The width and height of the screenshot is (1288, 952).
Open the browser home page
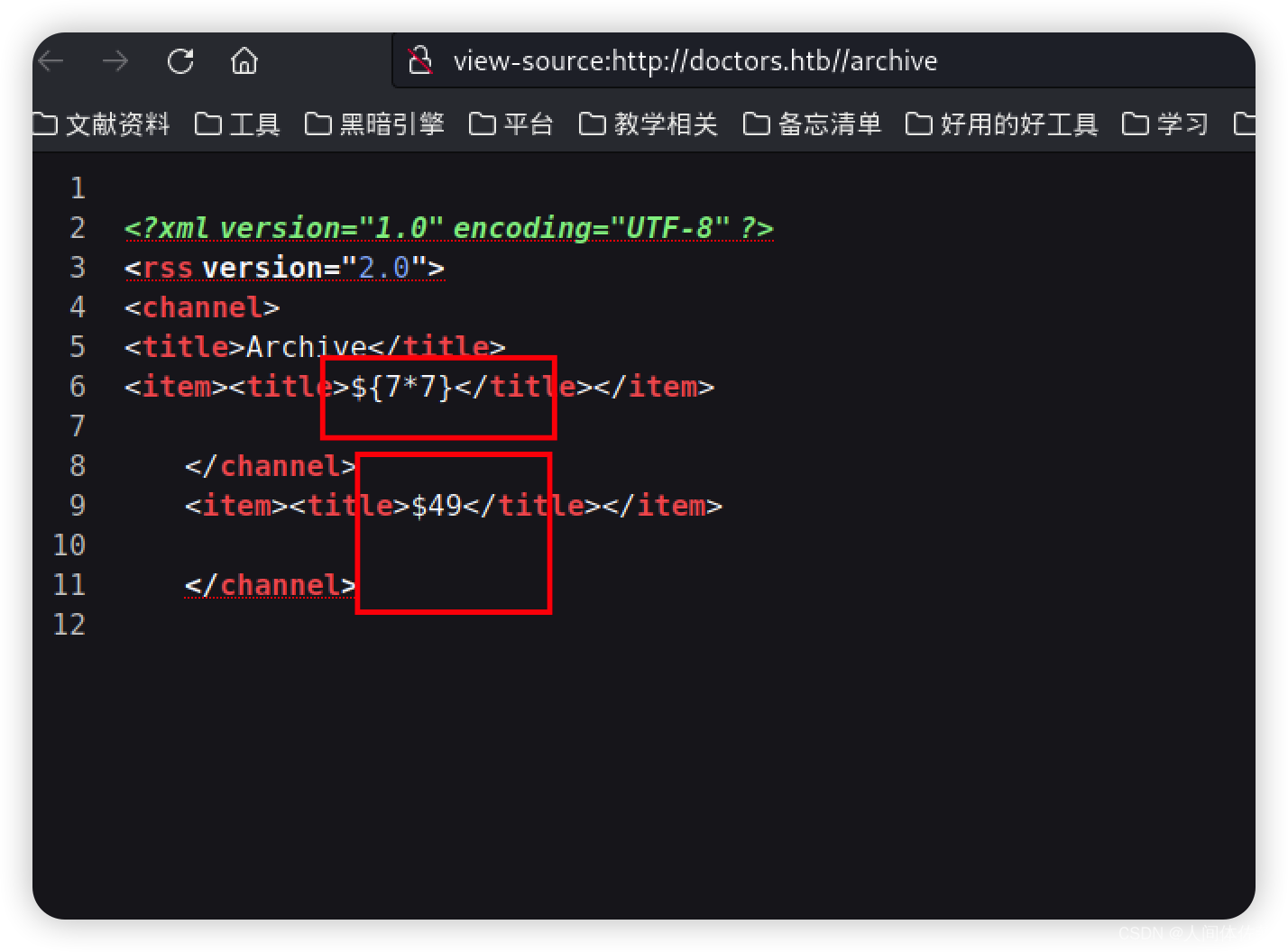pos(244,61)
